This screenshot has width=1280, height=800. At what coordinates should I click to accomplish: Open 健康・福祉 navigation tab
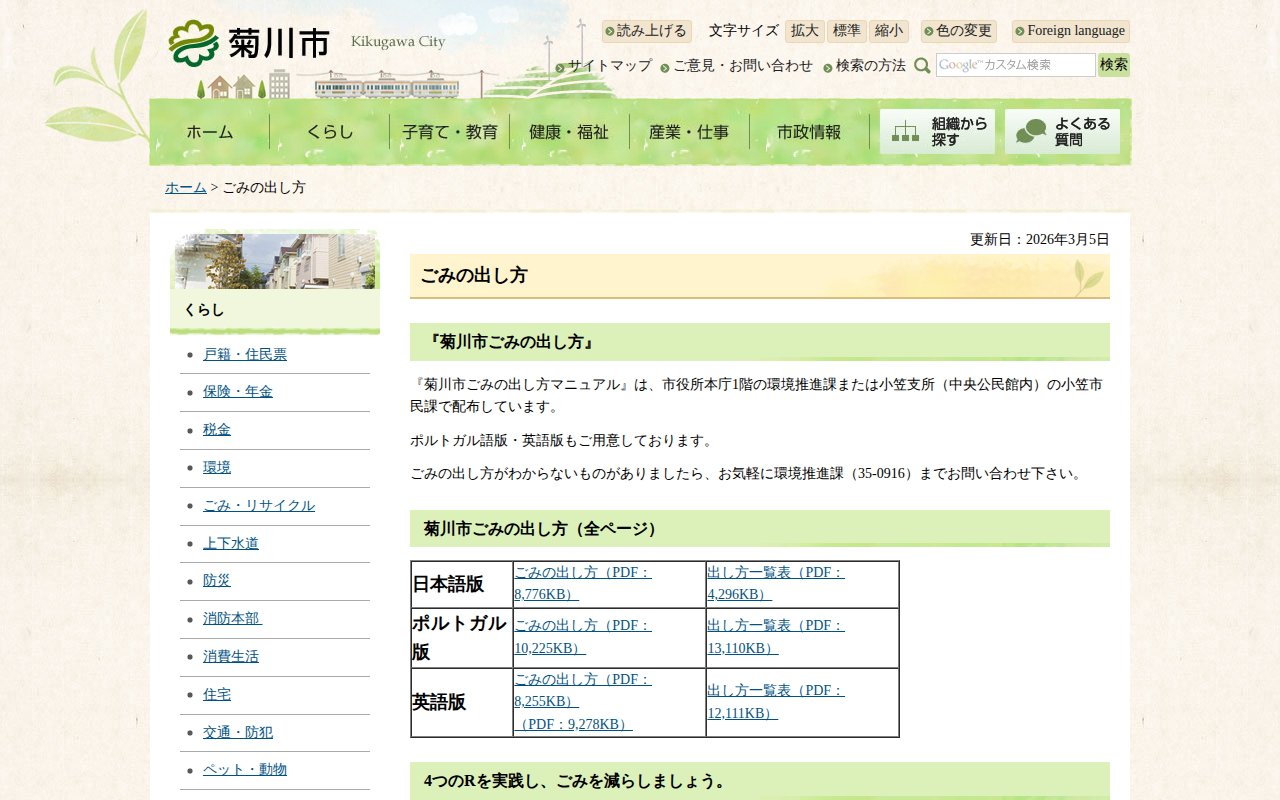pos(569,132)
